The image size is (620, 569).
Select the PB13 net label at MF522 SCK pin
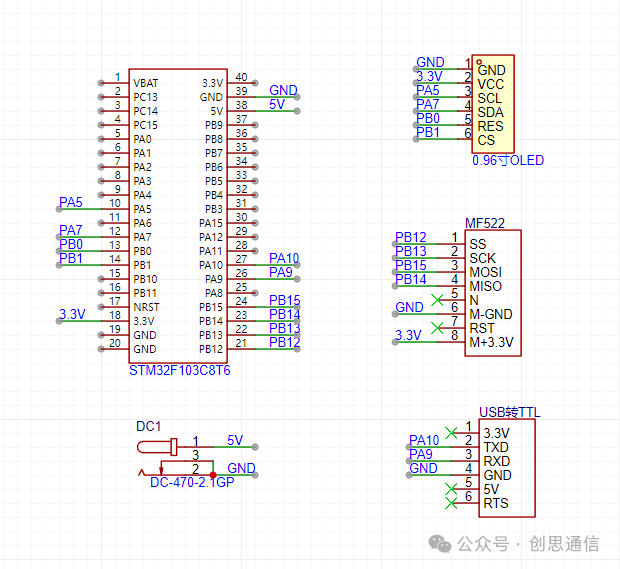(x=411, y=251)
